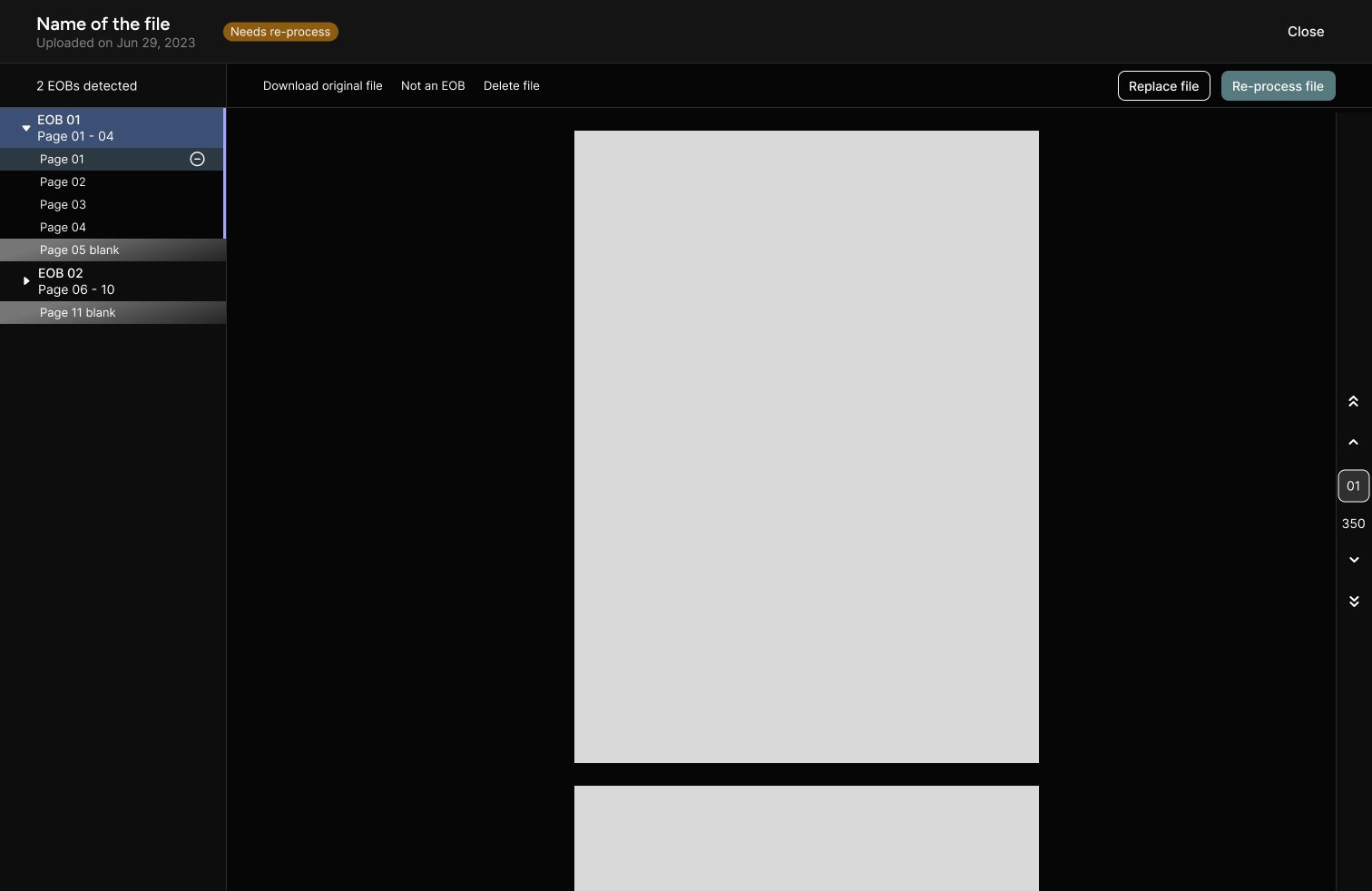Select Page 04 in the sidebar
The image size is (1372, 891).
pos(112,227)
